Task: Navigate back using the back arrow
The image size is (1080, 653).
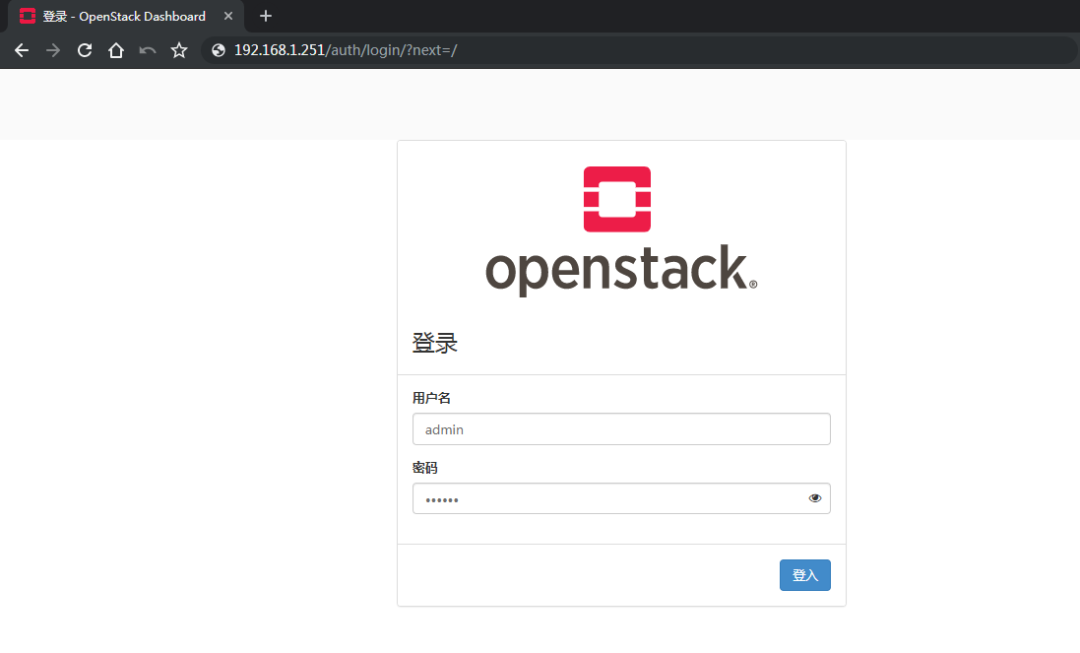Action: pos(21,49)
